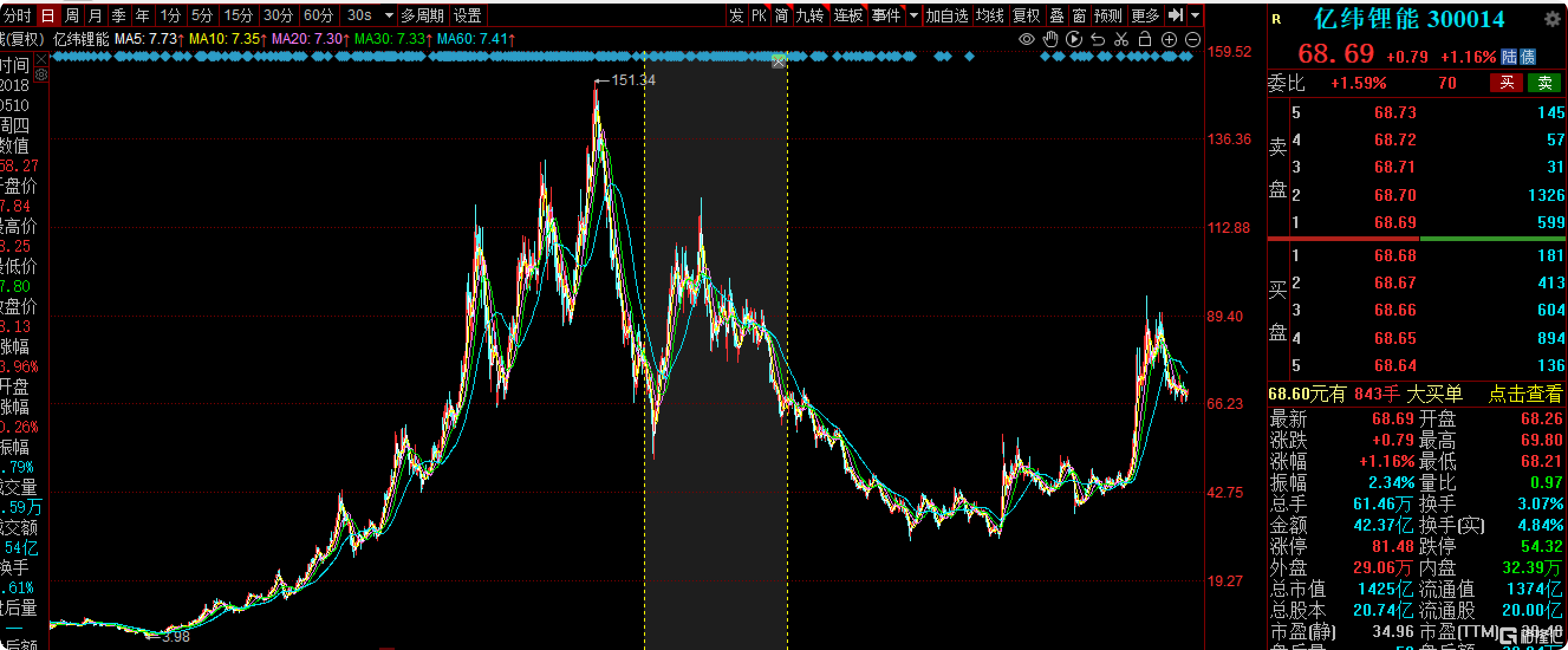Toggle the eye visibility icon above chart

(1026, 40)
